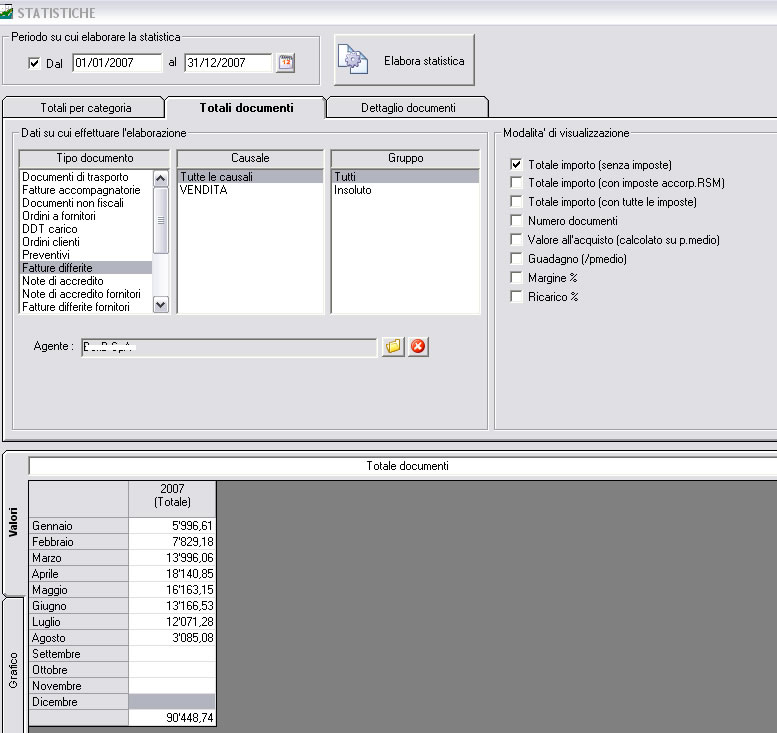
Task: Uncheck Totale importo (senza imposte)
Action: click(516, 164)
